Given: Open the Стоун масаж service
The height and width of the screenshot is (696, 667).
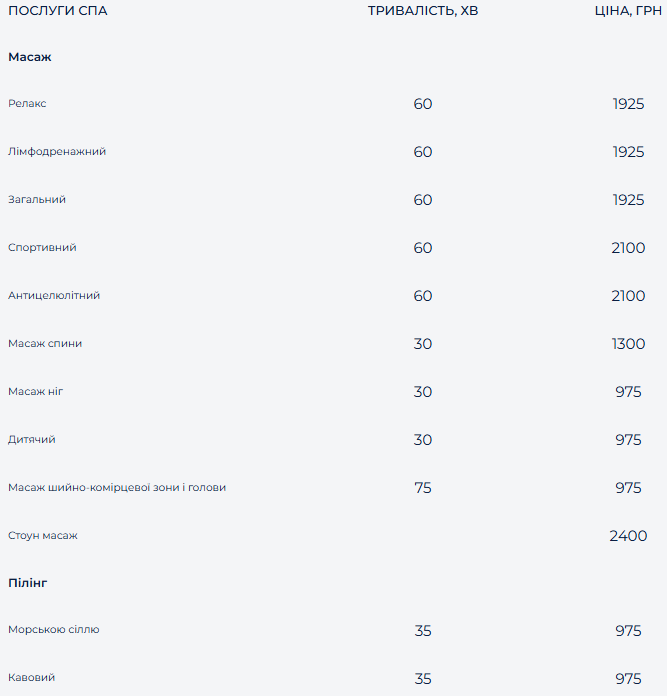Looking at the screenshot, I should 43,536.
